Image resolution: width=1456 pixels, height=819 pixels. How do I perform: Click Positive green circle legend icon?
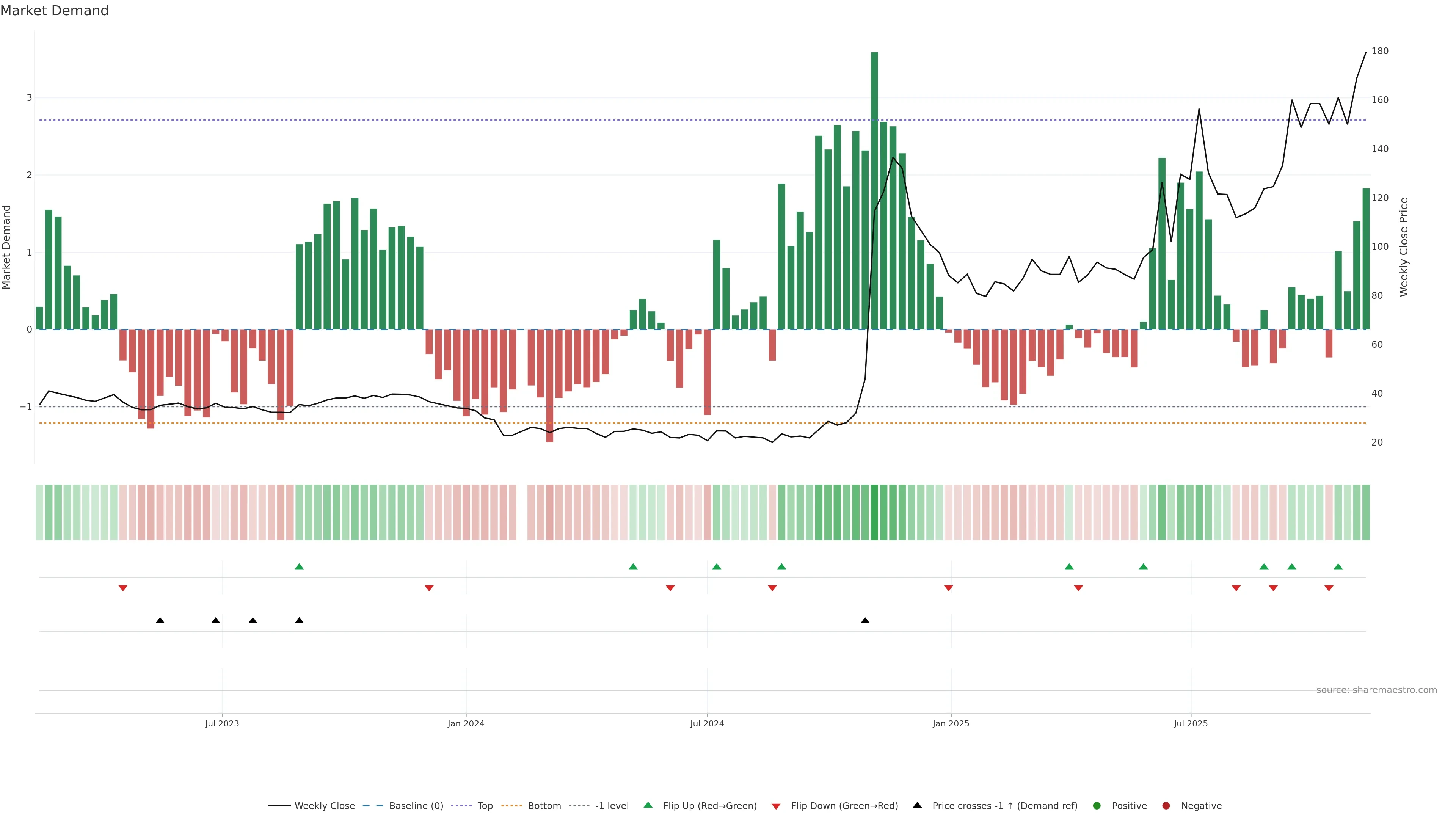[1097, 806]
